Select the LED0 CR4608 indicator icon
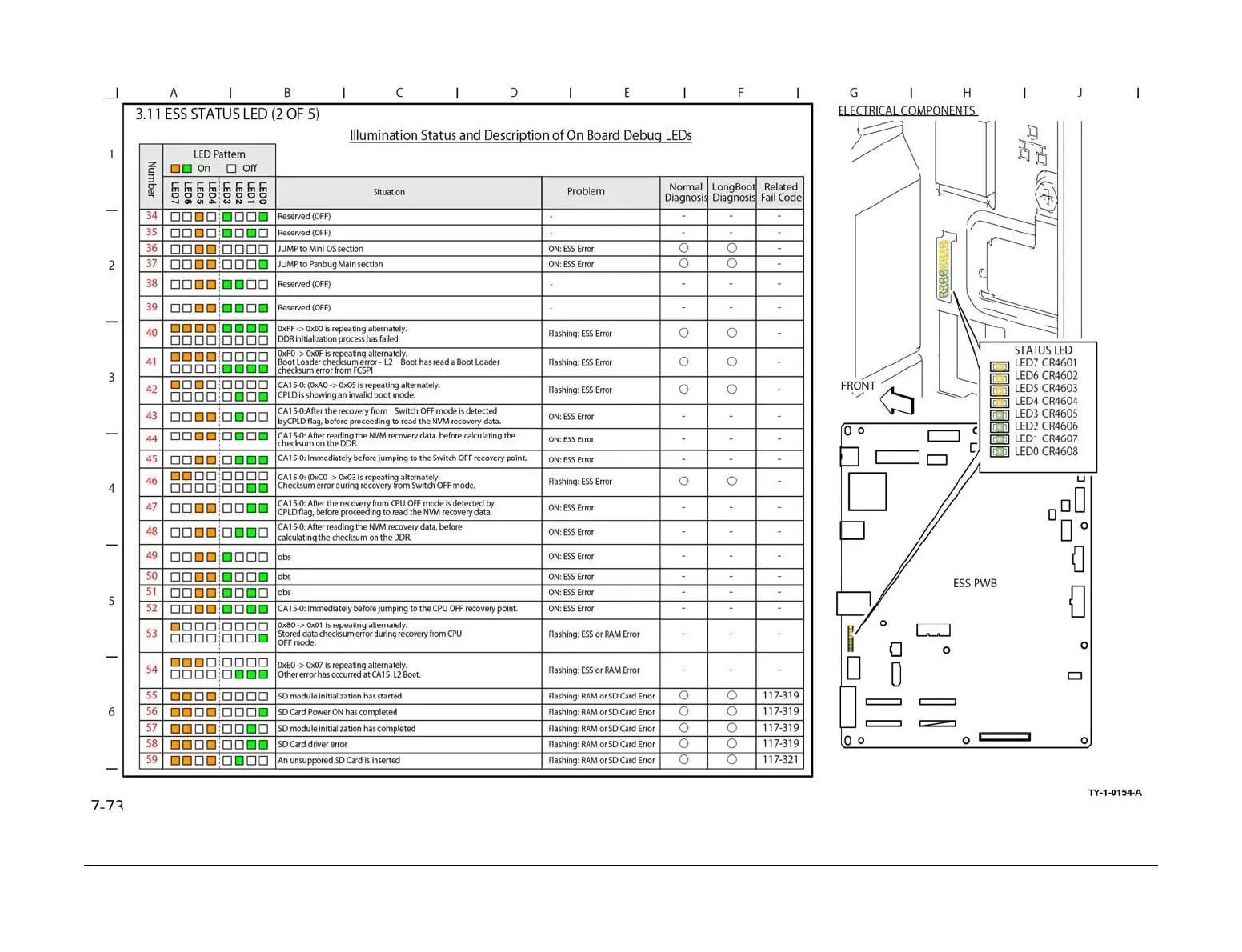 tap(999, 452)
